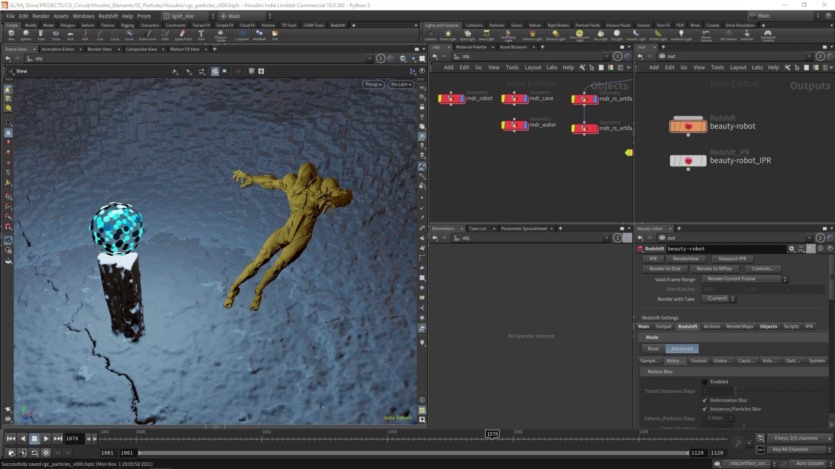Select the Grid shelf tool

click(x=70, y=35)
